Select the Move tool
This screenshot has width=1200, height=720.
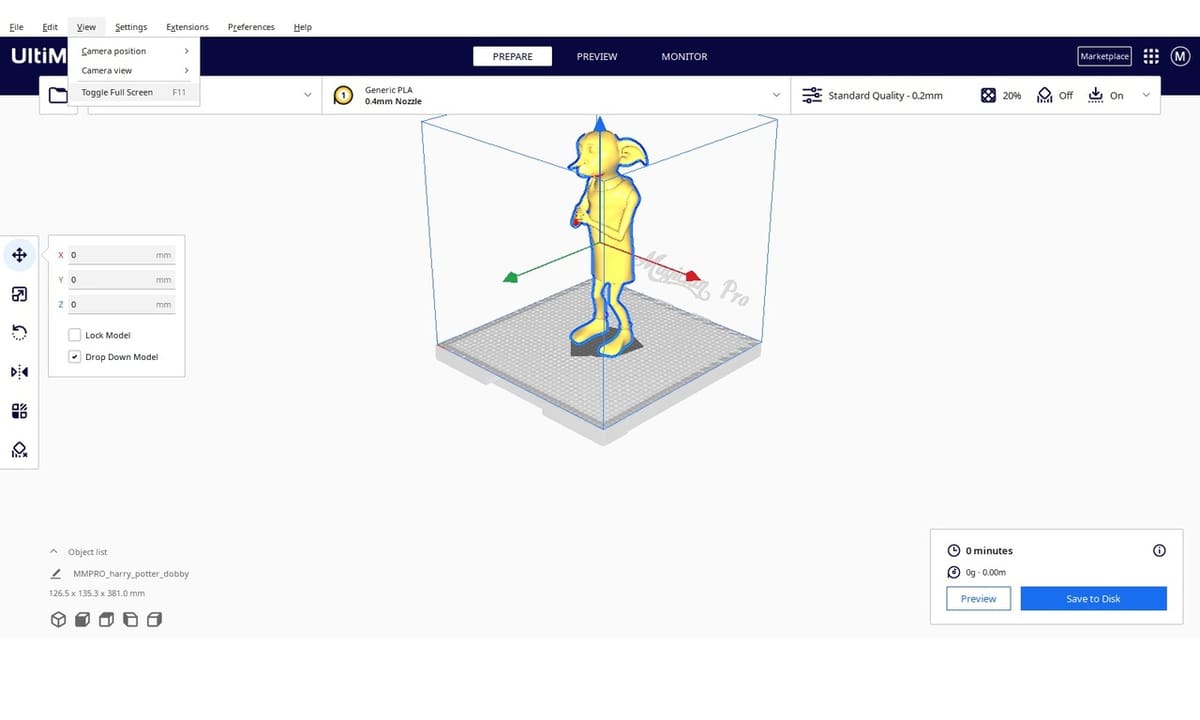click(19, 255)
